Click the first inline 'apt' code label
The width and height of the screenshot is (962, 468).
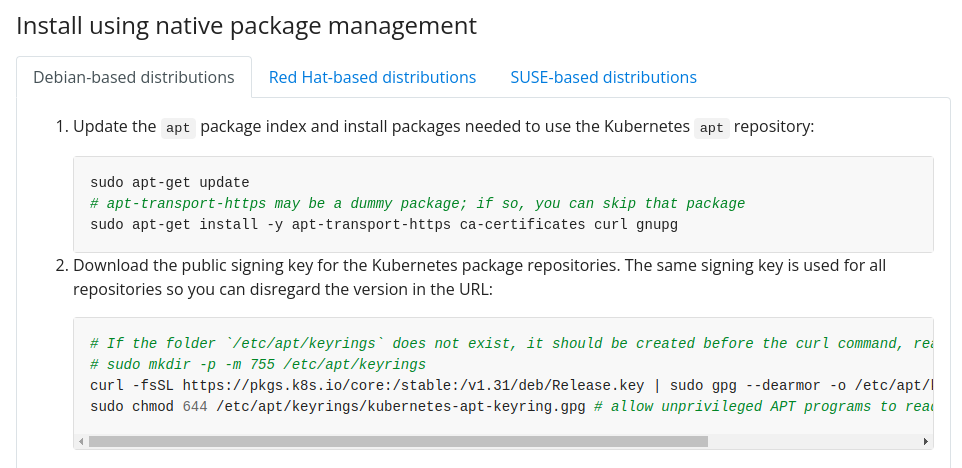pos(178,128)
